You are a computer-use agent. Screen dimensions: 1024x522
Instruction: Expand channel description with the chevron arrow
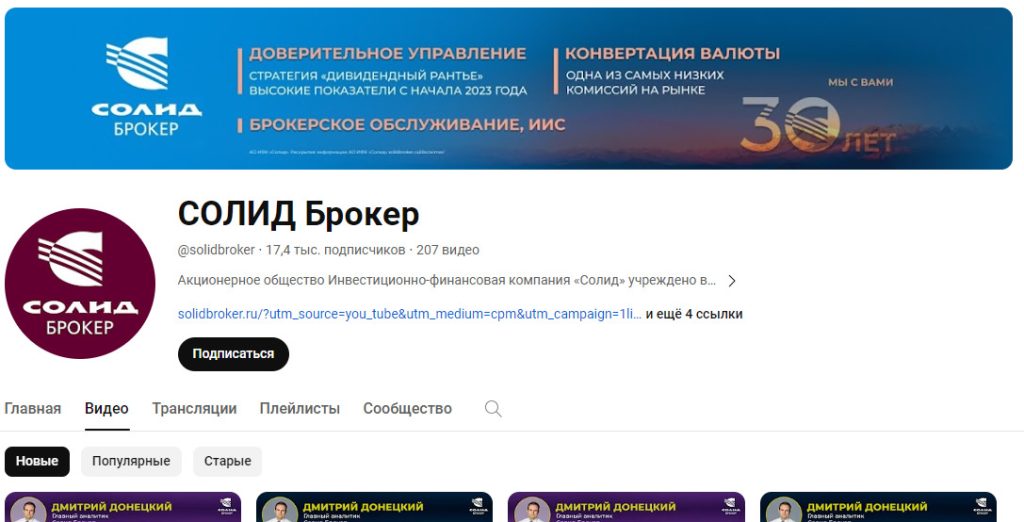tap(732, 281)
